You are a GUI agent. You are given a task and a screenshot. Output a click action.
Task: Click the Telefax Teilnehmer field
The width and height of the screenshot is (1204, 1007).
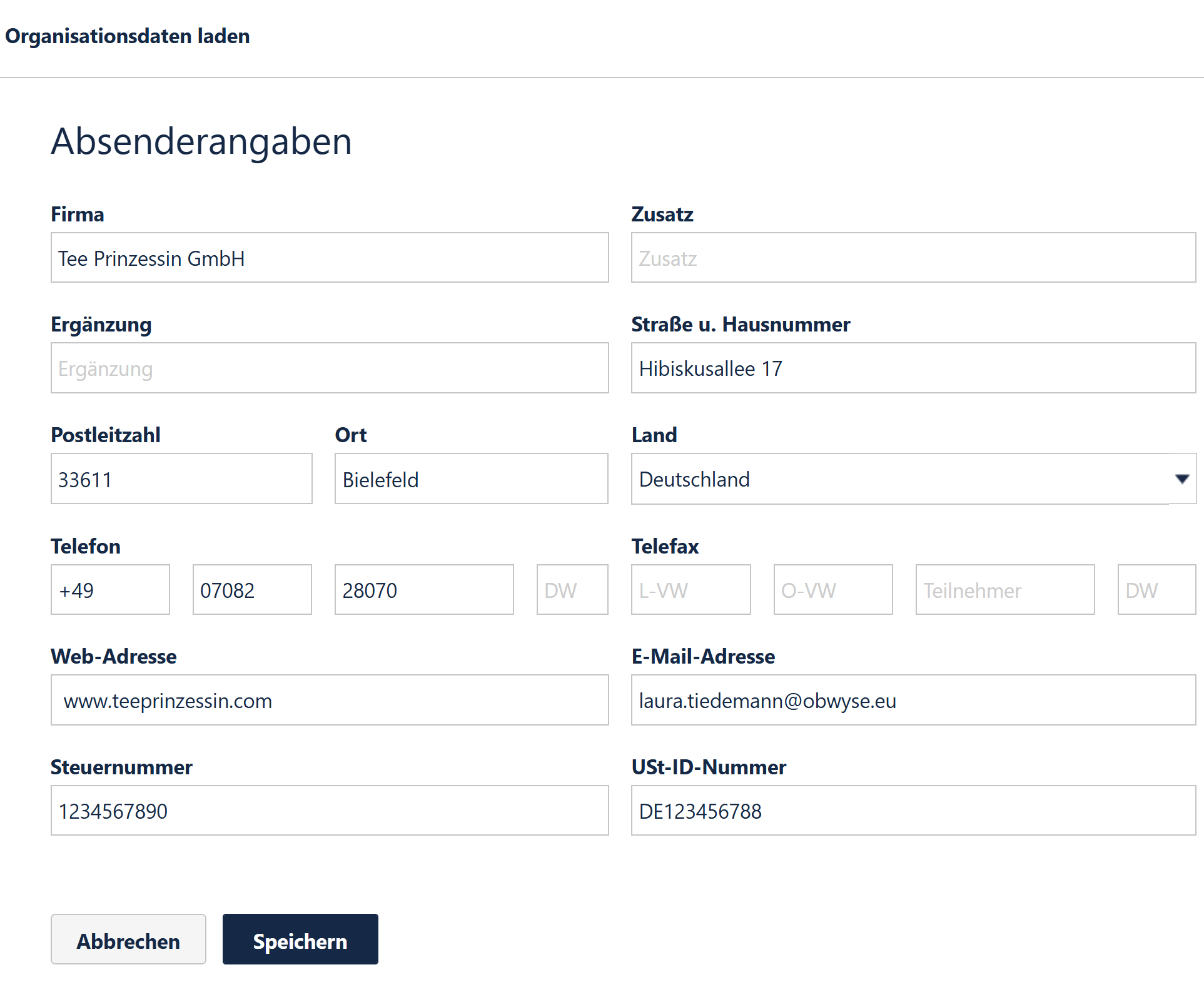coord(1004,589)
